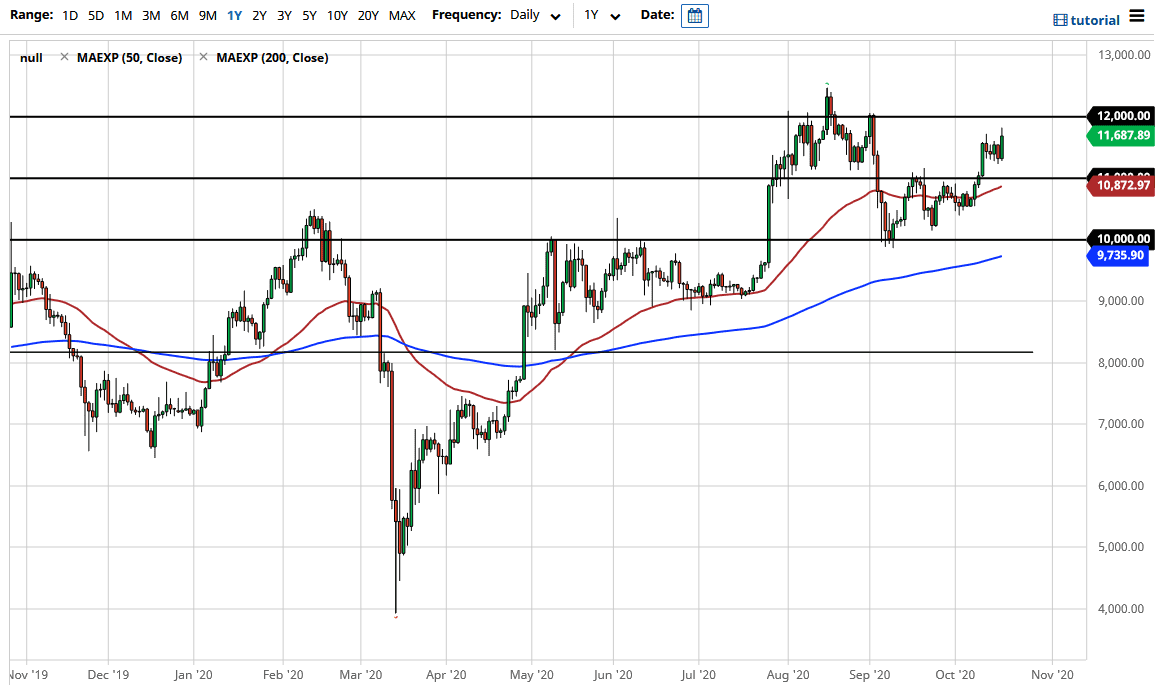Expand the 1Y period dropdown

(602, 15)
